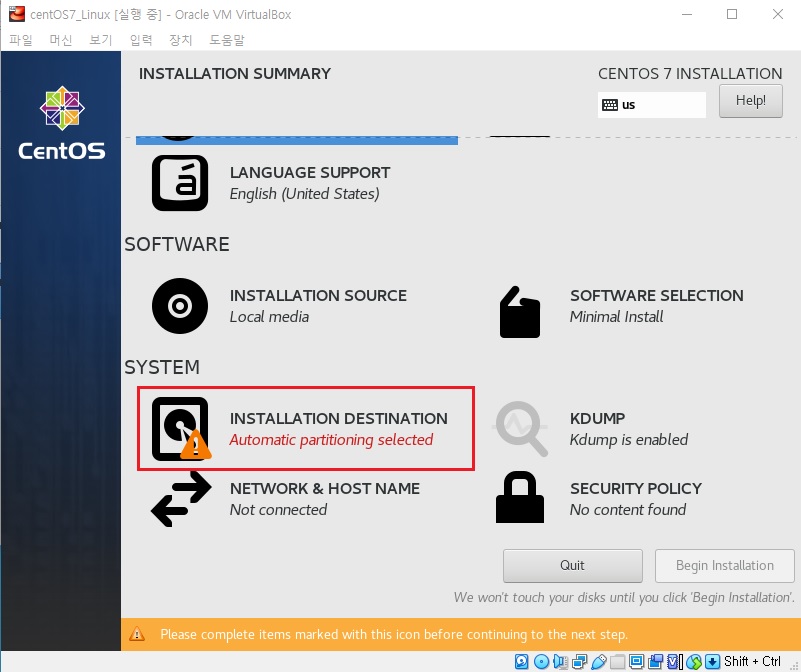Open Installation Destination via the disk warning icon
Viewport: 801px width, 672px height.
(181, 428)
